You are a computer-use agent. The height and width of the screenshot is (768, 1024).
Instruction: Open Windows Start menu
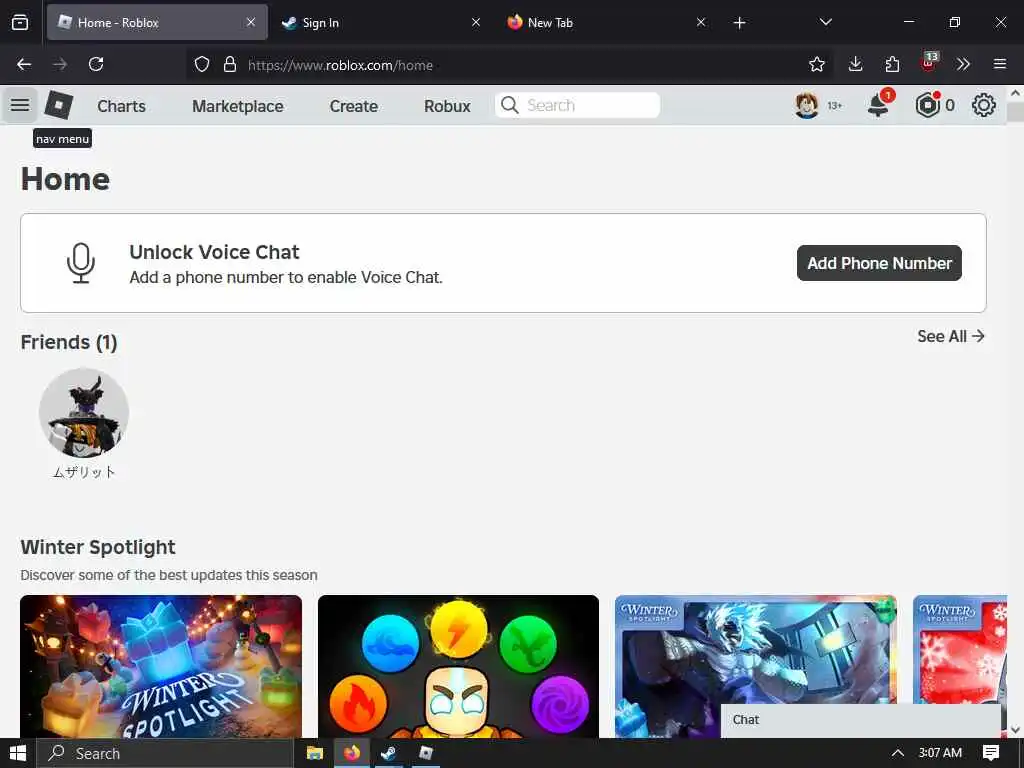(x=17, y=753)
